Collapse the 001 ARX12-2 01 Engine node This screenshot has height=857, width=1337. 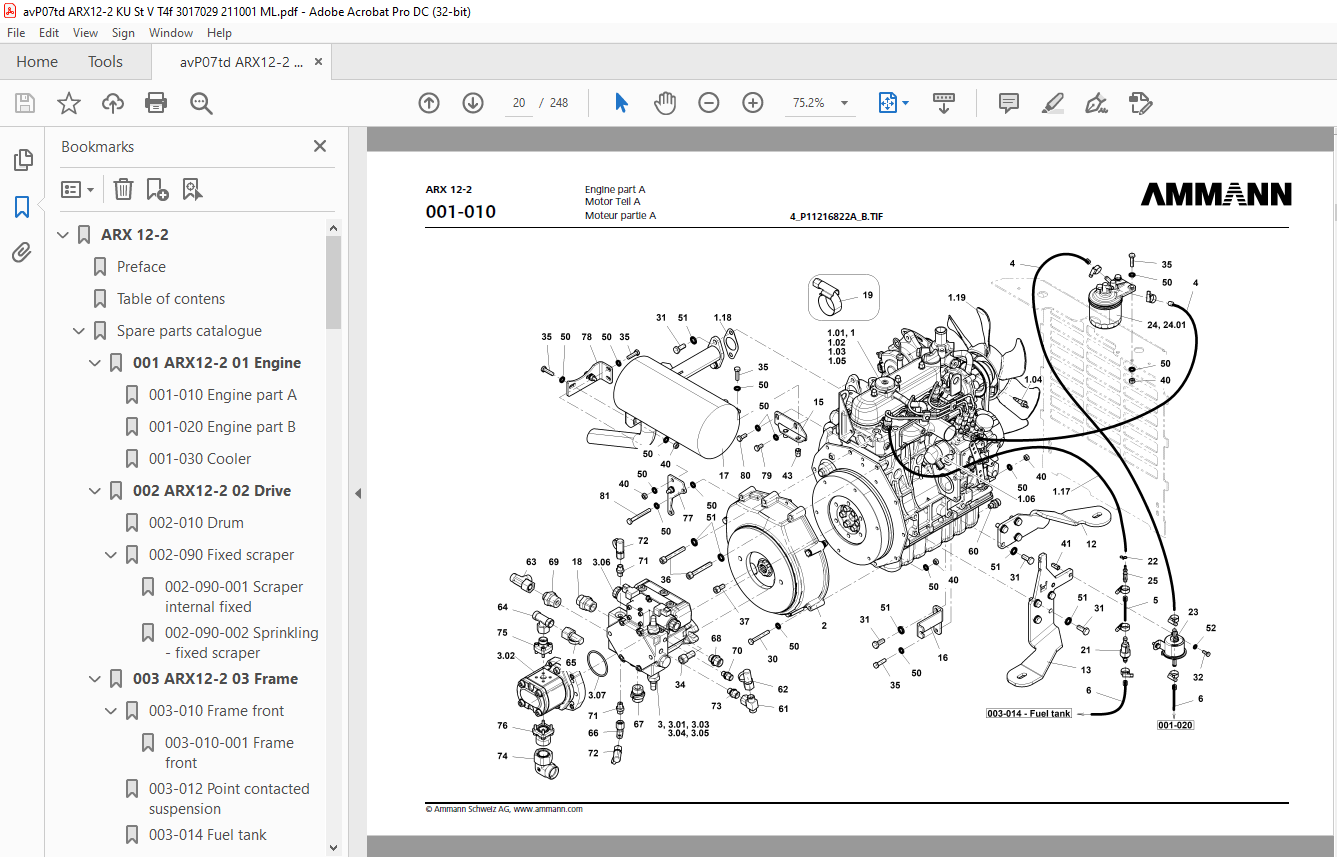(96, 363)
